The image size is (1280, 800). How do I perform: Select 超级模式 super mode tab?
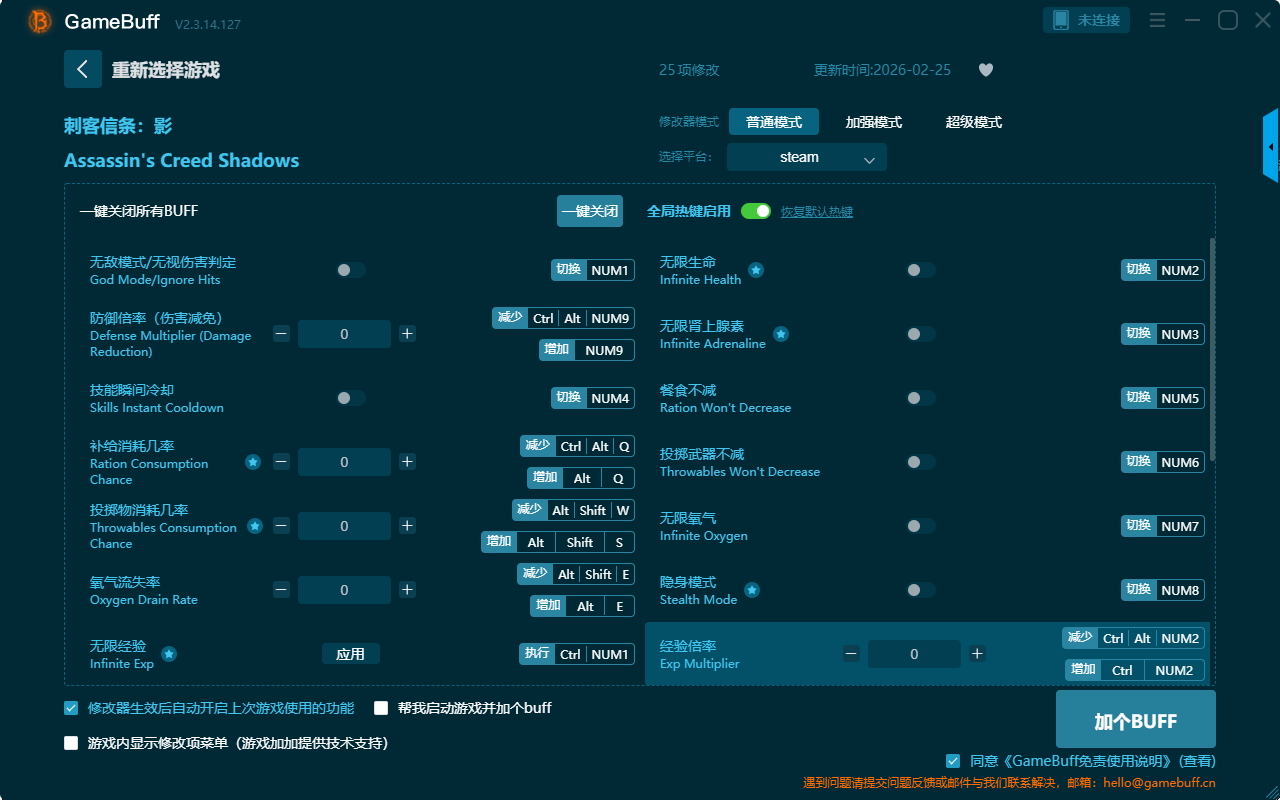pos(973,122)
